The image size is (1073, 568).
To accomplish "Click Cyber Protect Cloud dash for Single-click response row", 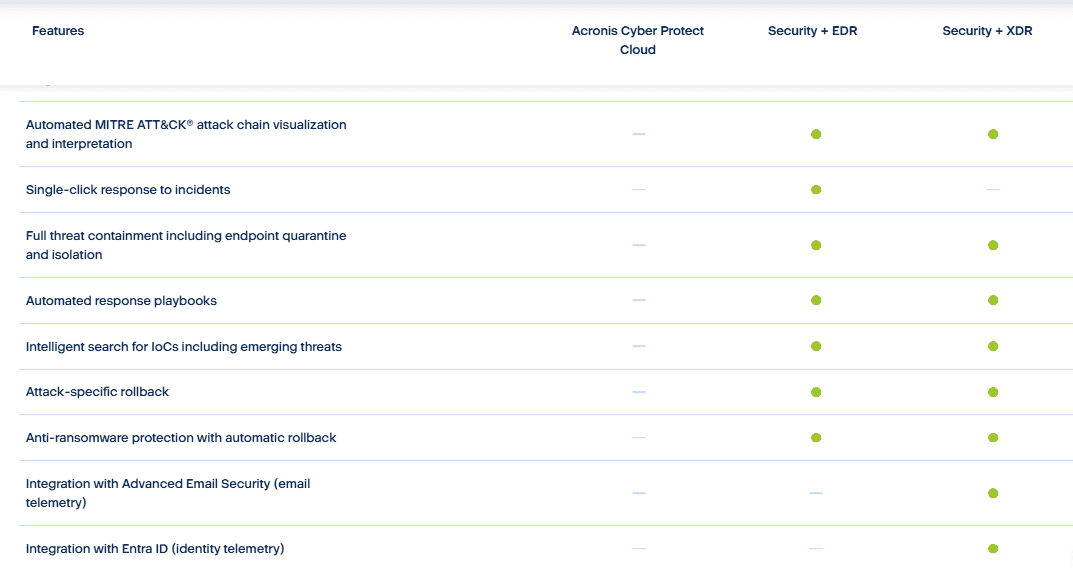I will (x=639, y=190).
